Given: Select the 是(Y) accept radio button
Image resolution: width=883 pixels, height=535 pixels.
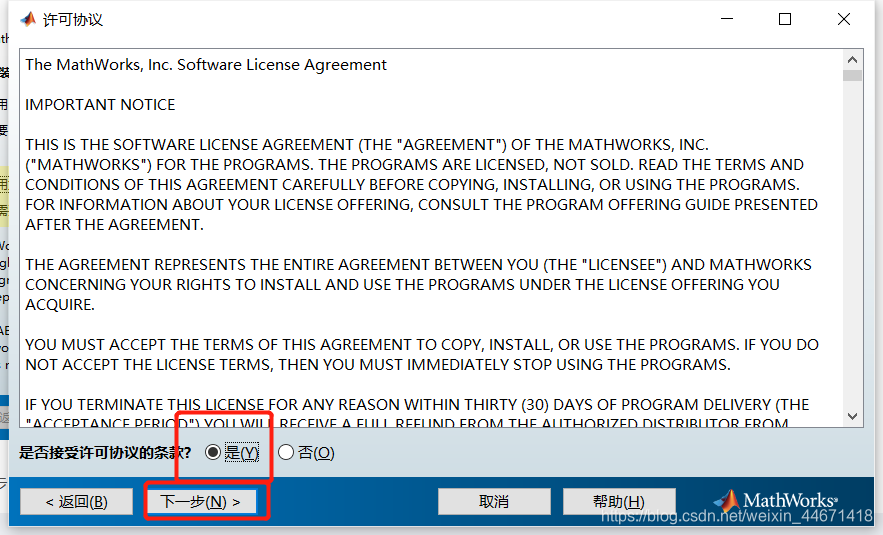Looking at the screenshot, I should pos(213,452).
